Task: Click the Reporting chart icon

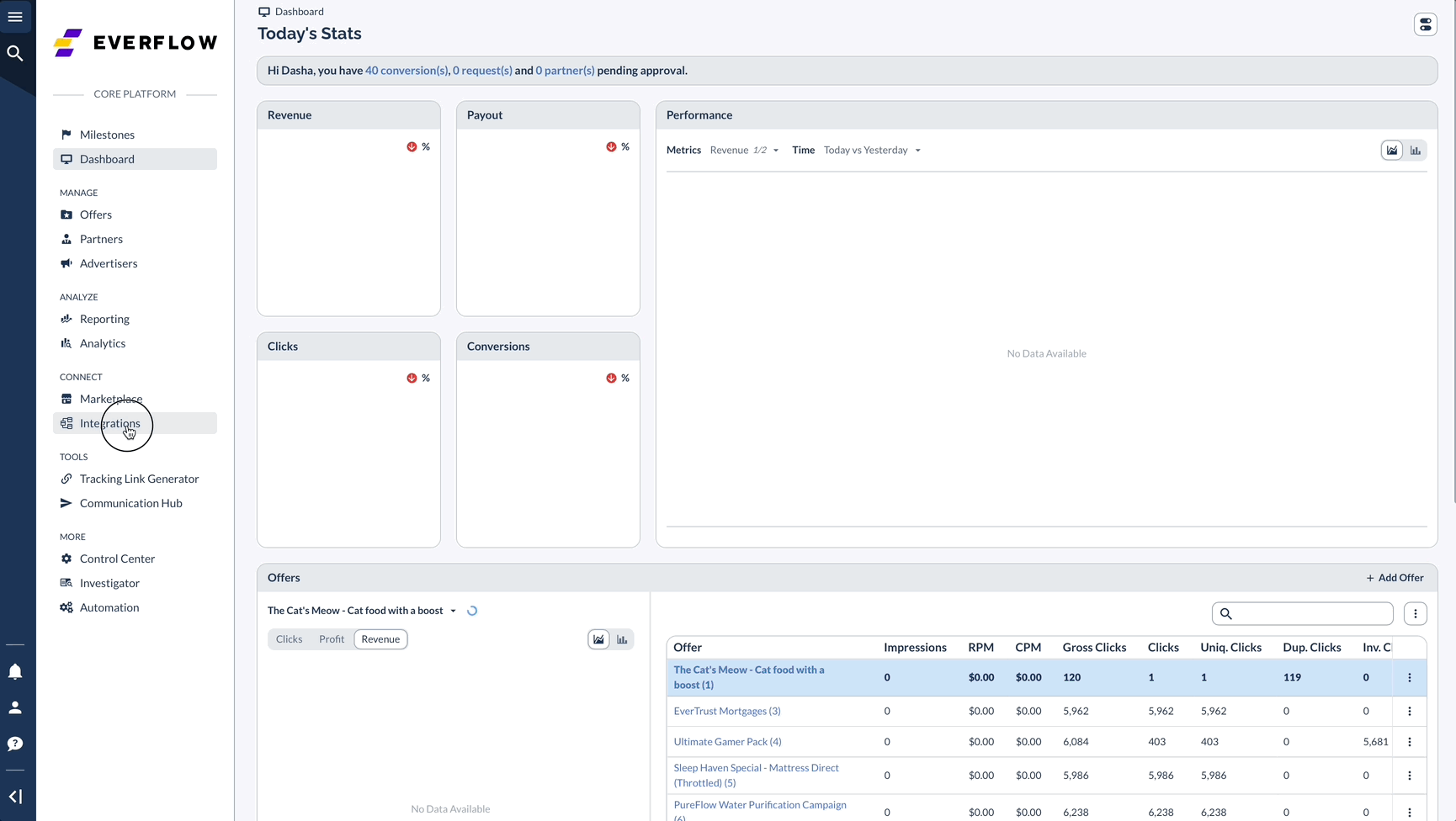Action: click(66, 319)
